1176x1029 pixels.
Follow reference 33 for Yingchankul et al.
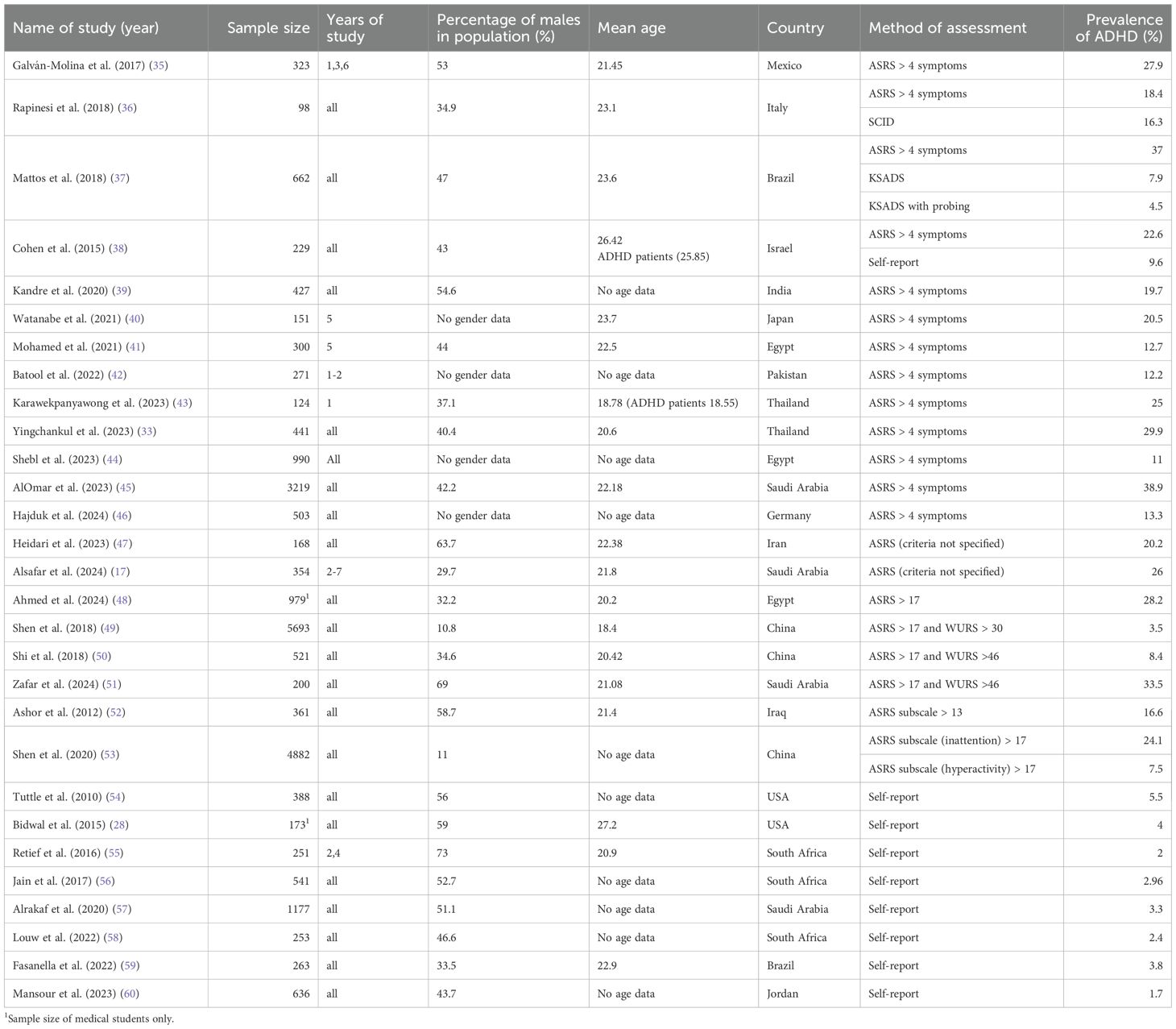(x=147, y=432)
